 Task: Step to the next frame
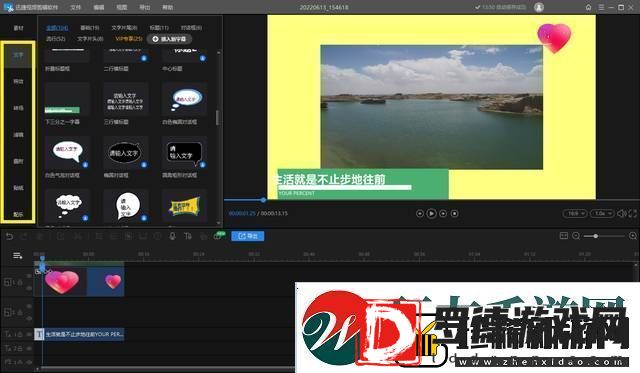[443, 213]
